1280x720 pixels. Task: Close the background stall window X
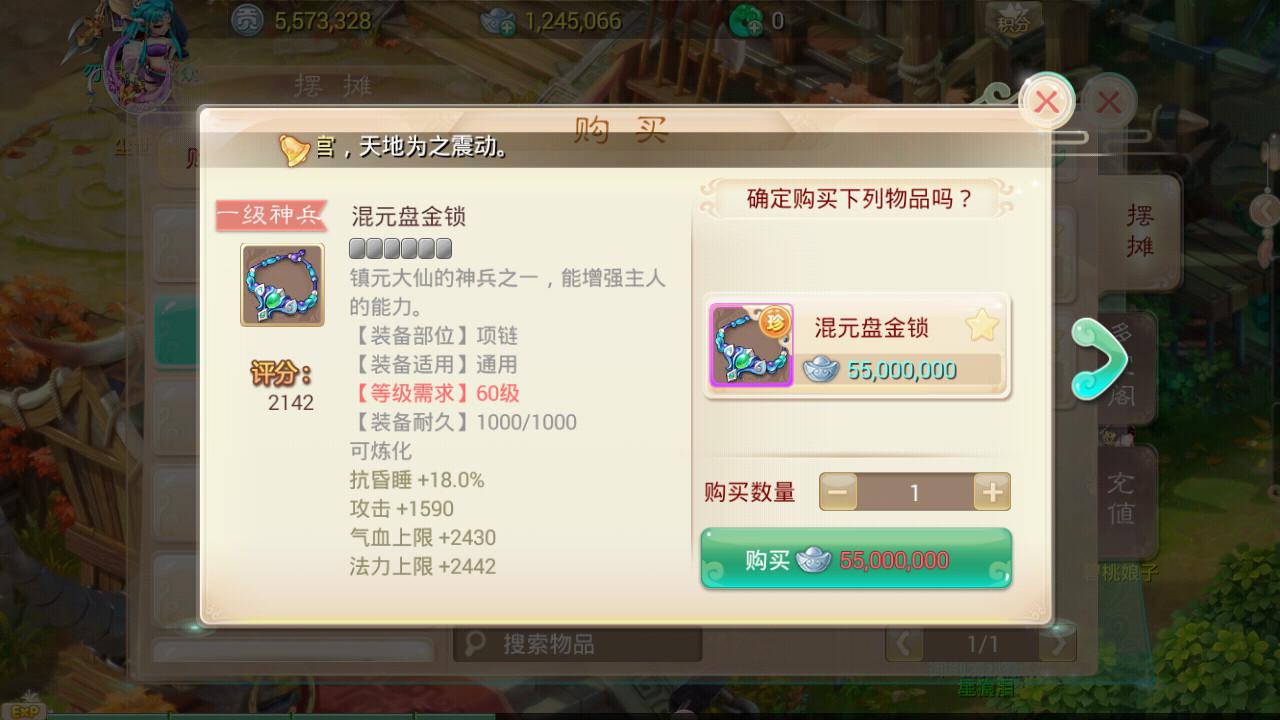point(1108,101)
